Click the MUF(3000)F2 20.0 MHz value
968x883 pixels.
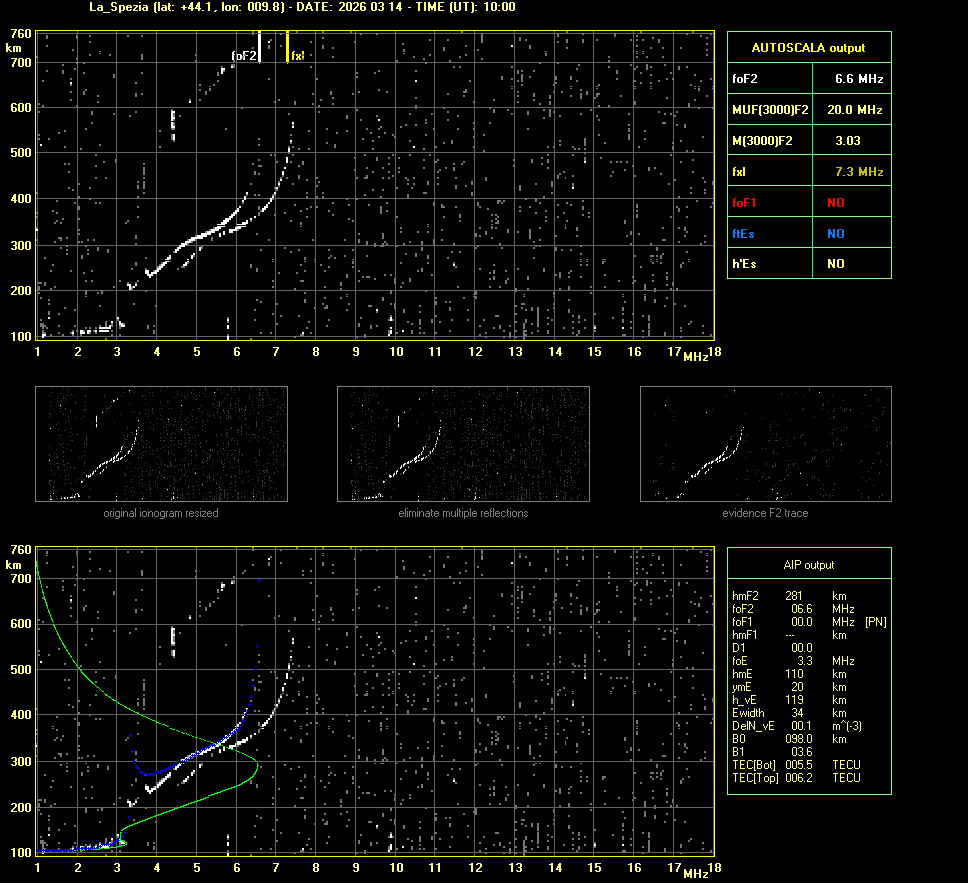(853, 109)
